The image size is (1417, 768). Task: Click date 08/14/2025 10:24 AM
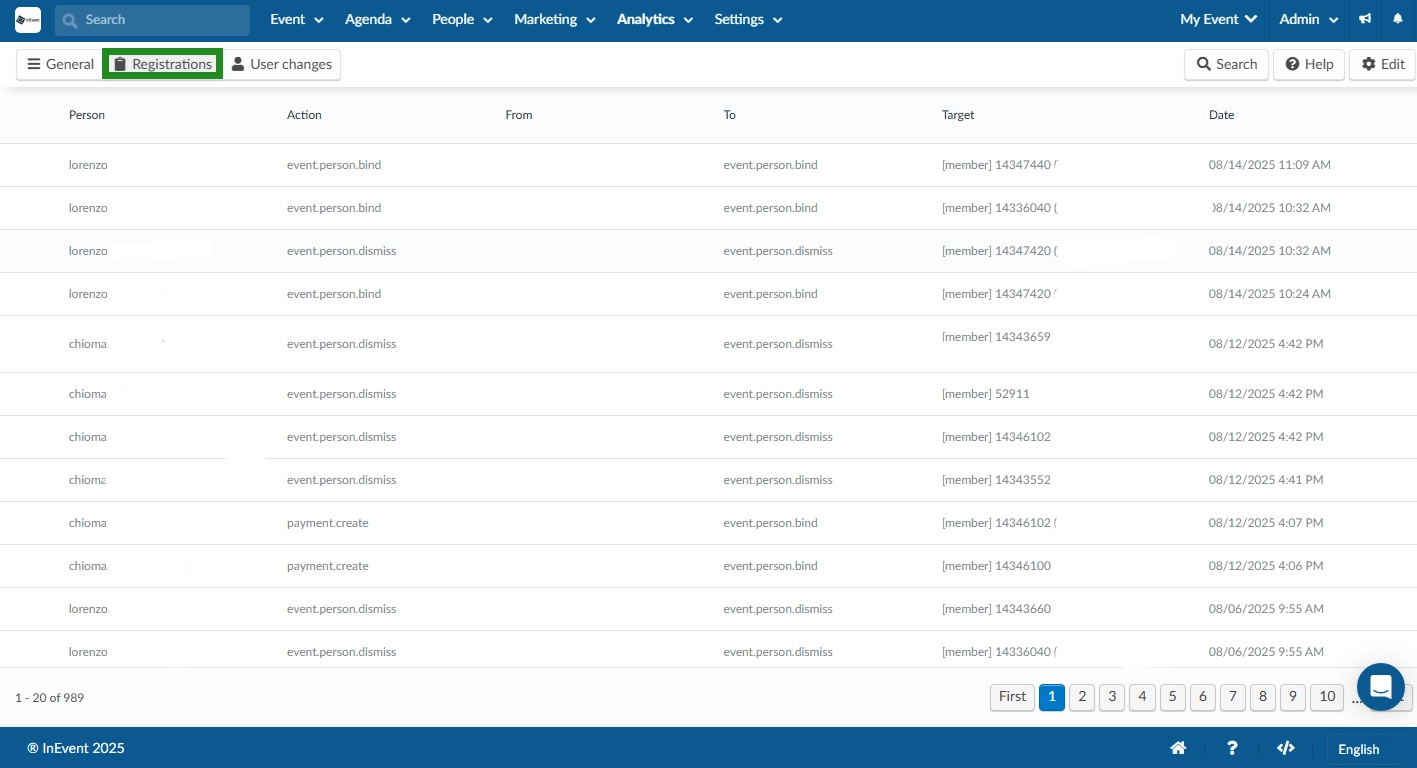click(x=1270, y=294)
